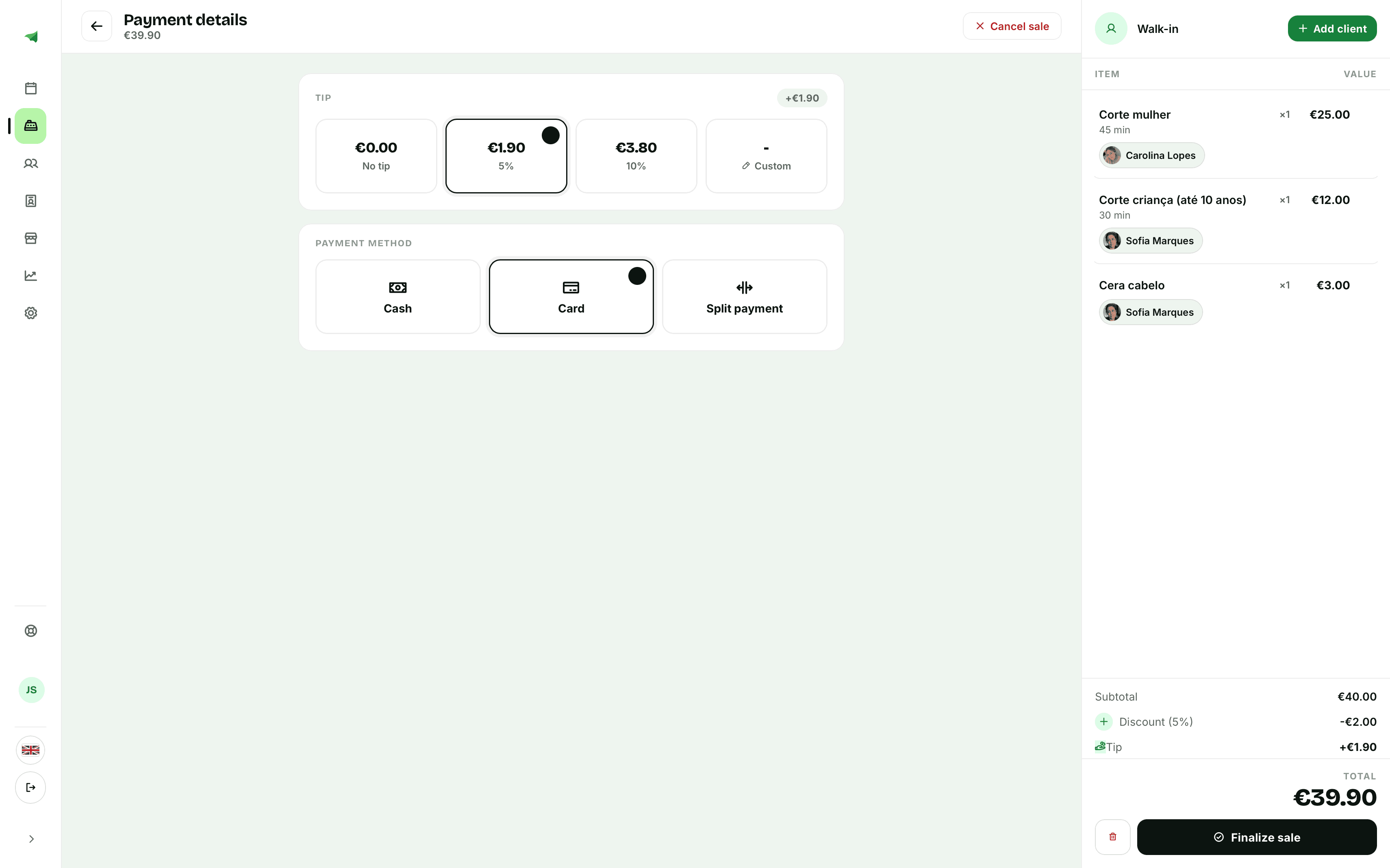Open settings gear in the sidebar
1390x868 pixels.
tap(31, 313)
